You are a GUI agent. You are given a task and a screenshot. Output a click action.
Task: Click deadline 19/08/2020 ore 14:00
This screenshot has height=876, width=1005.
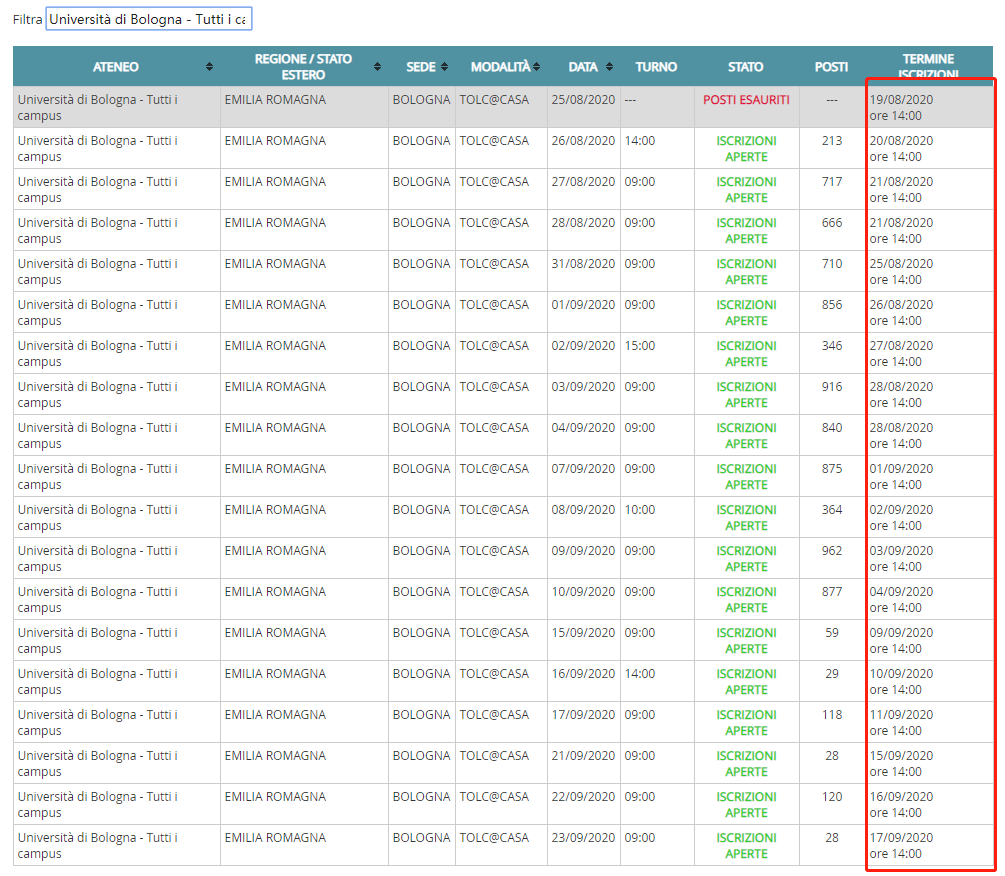pyautogui.click(x=901, y=108)
